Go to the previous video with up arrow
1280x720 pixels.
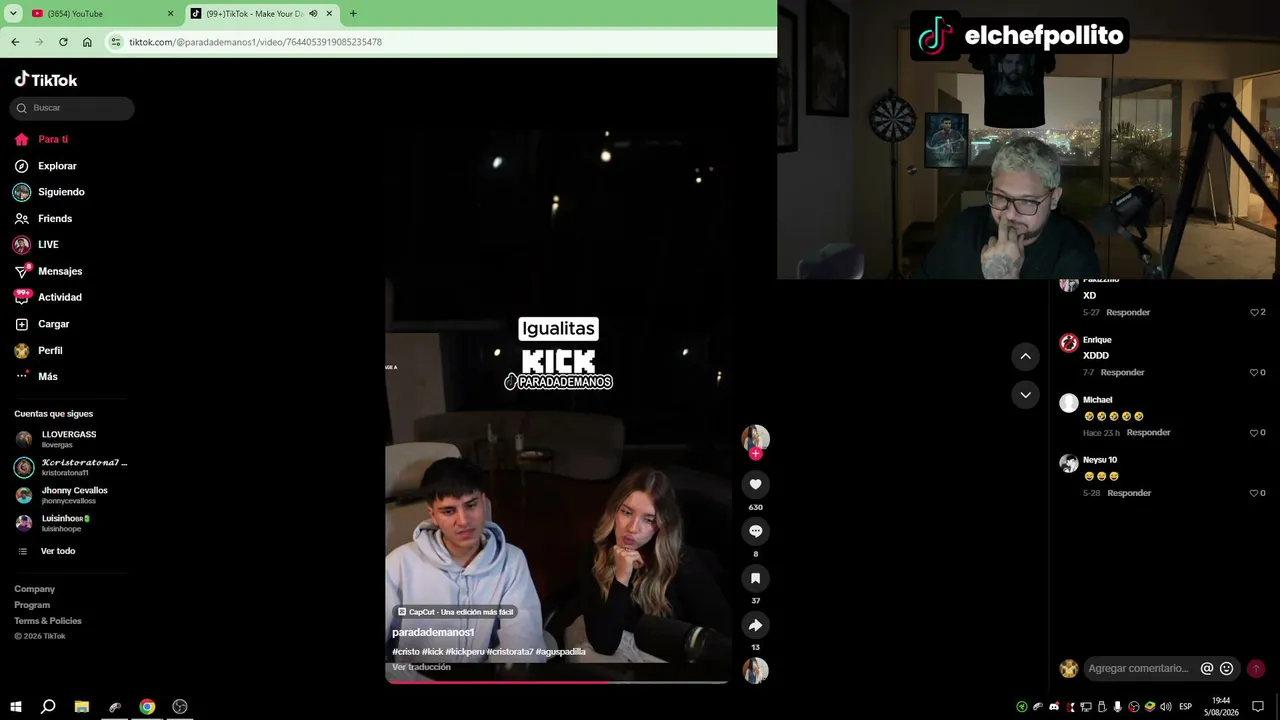1025,356
